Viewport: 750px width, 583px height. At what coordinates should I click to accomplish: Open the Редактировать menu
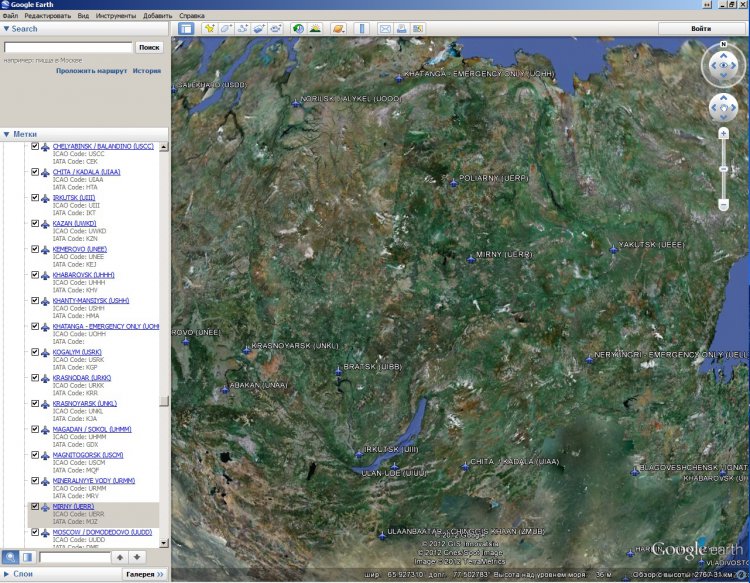[x=47, y=16]
